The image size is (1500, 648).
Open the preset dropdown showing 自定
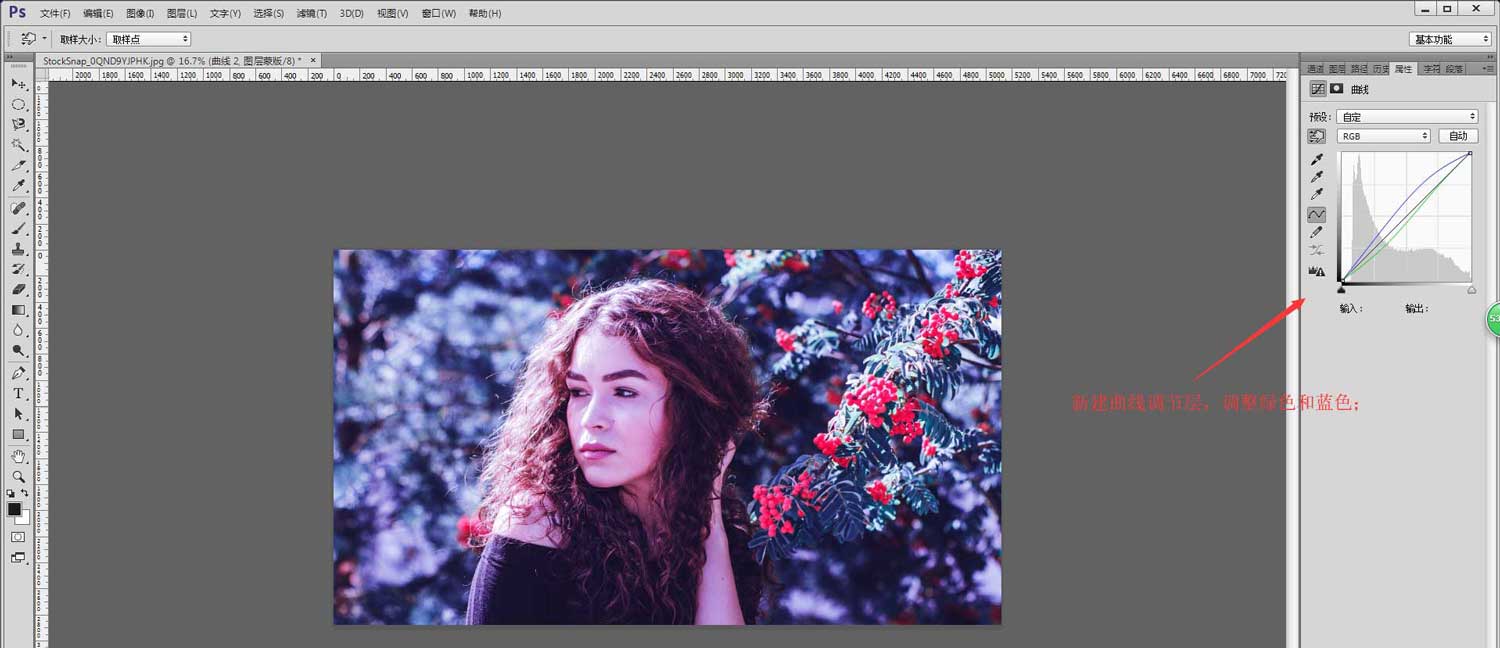[x=1407, y=117]
